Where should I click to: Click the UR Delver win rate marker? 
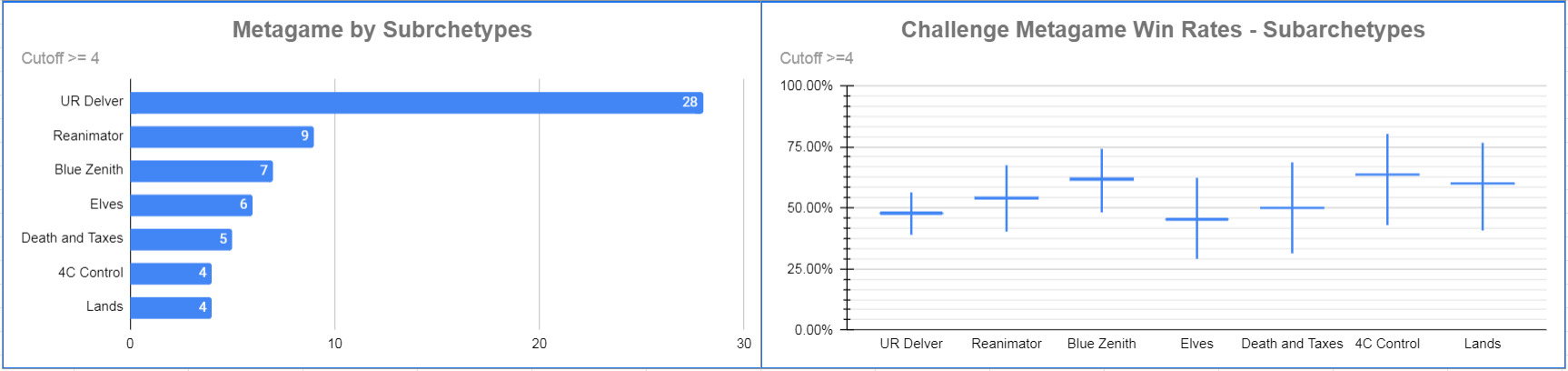tap(911, 213)
